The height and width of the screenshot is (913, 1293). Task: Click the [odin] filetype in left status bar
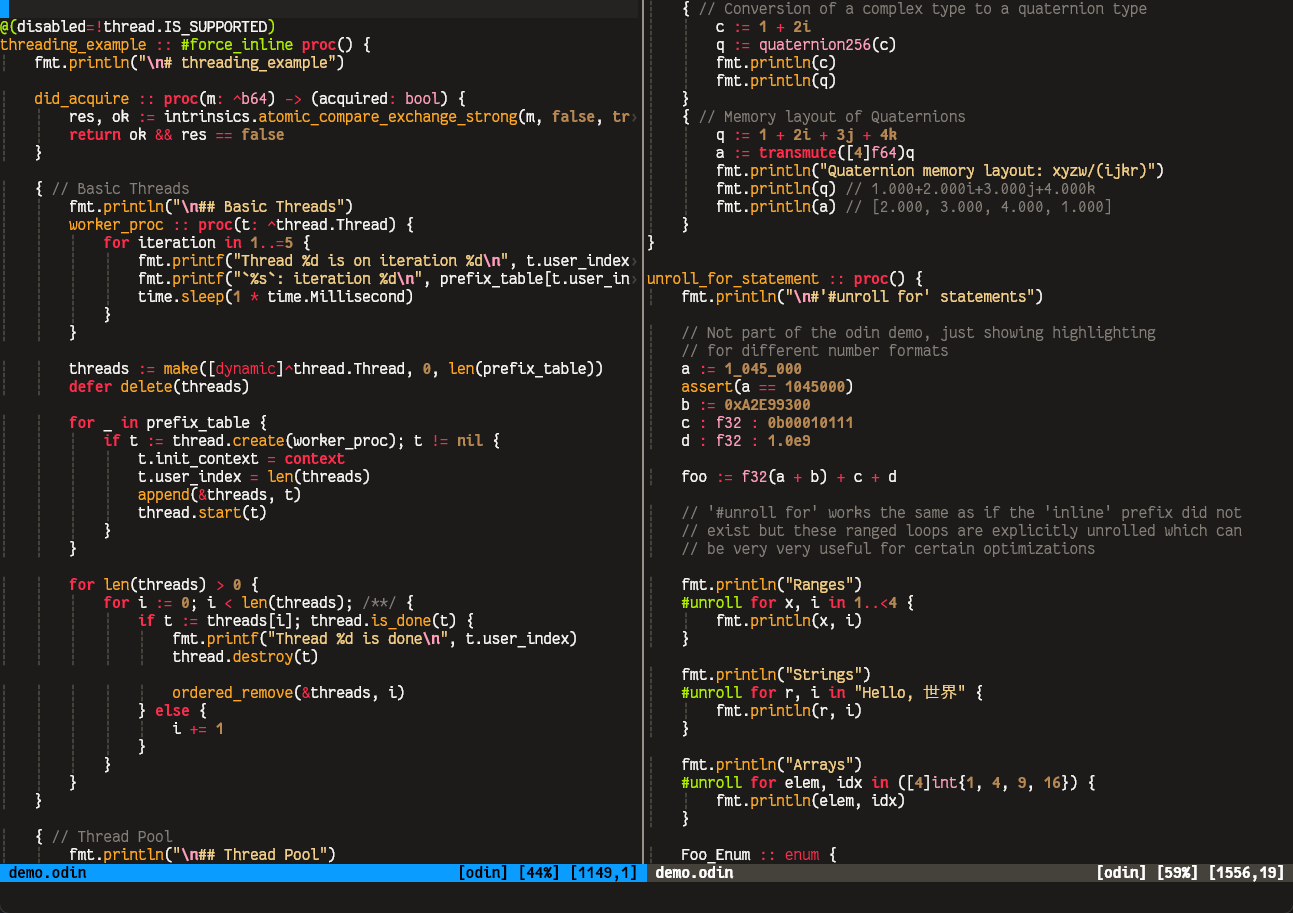point(483,873)
